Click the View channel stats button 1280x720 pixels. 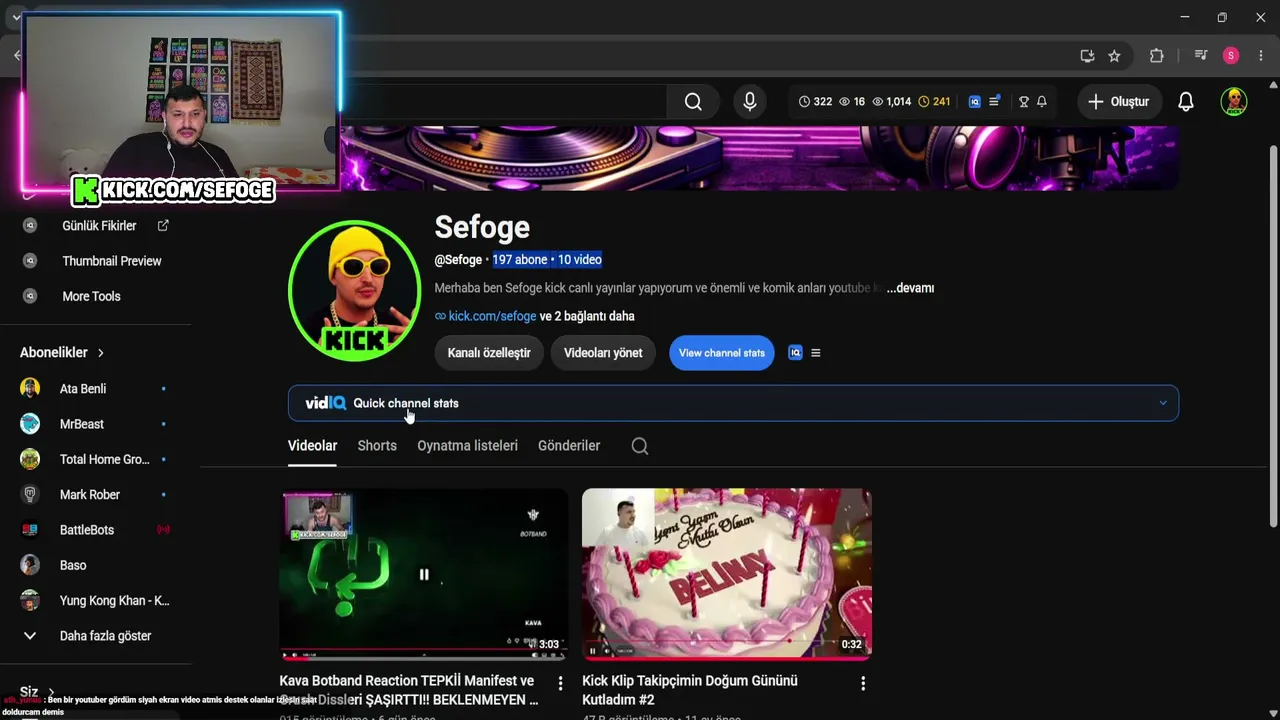pyautogui.click(x=722, y=353)
